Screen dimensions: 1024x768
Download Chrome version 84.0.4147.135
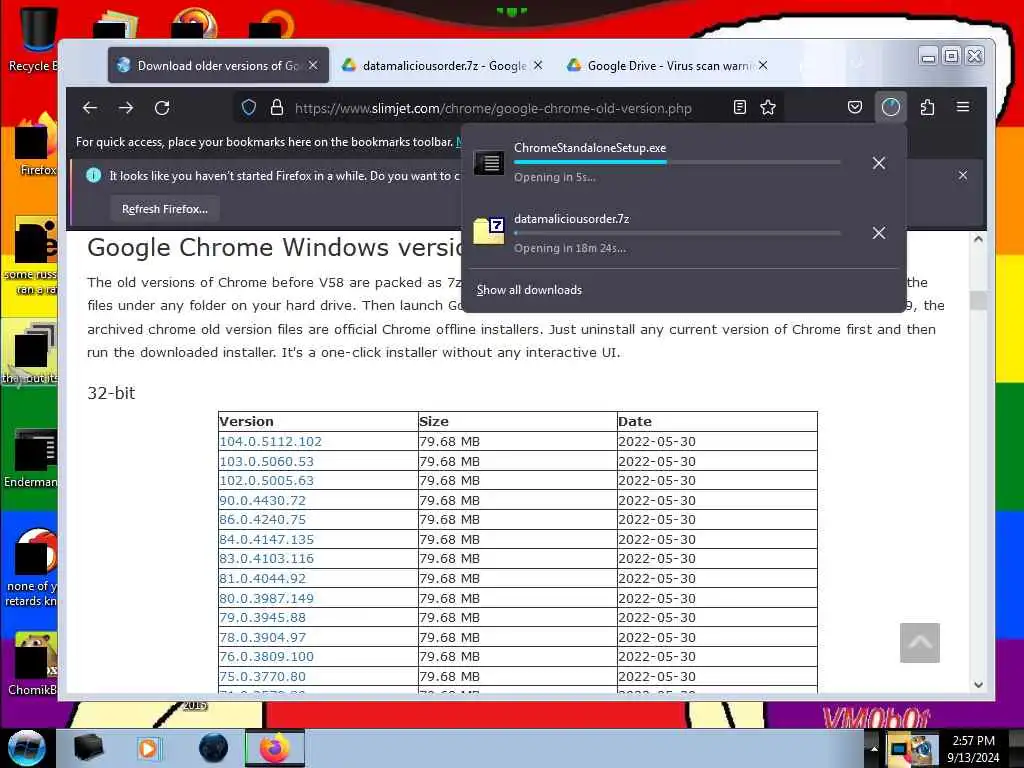(266, 539)
